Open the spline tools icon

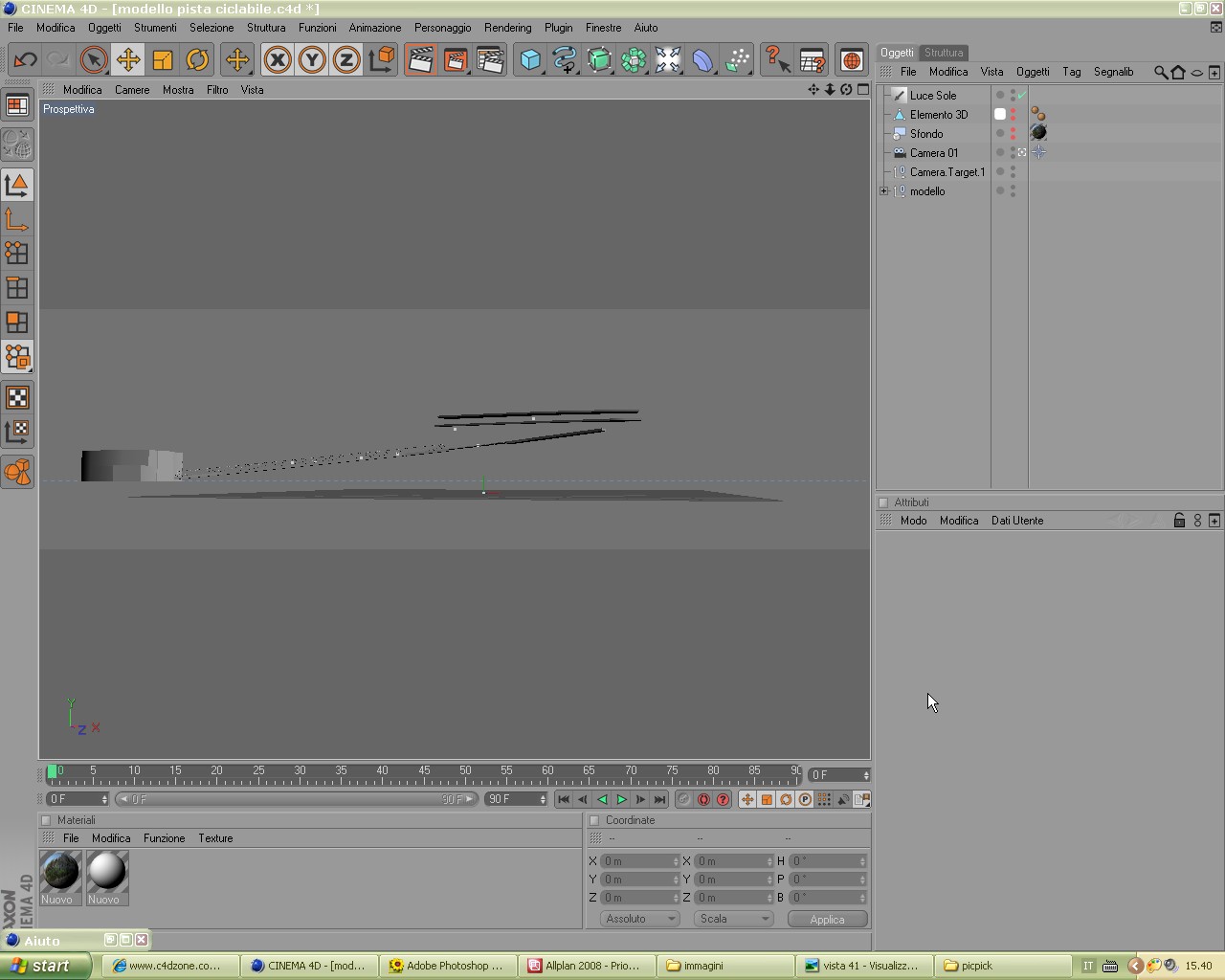tap(565, 60)
